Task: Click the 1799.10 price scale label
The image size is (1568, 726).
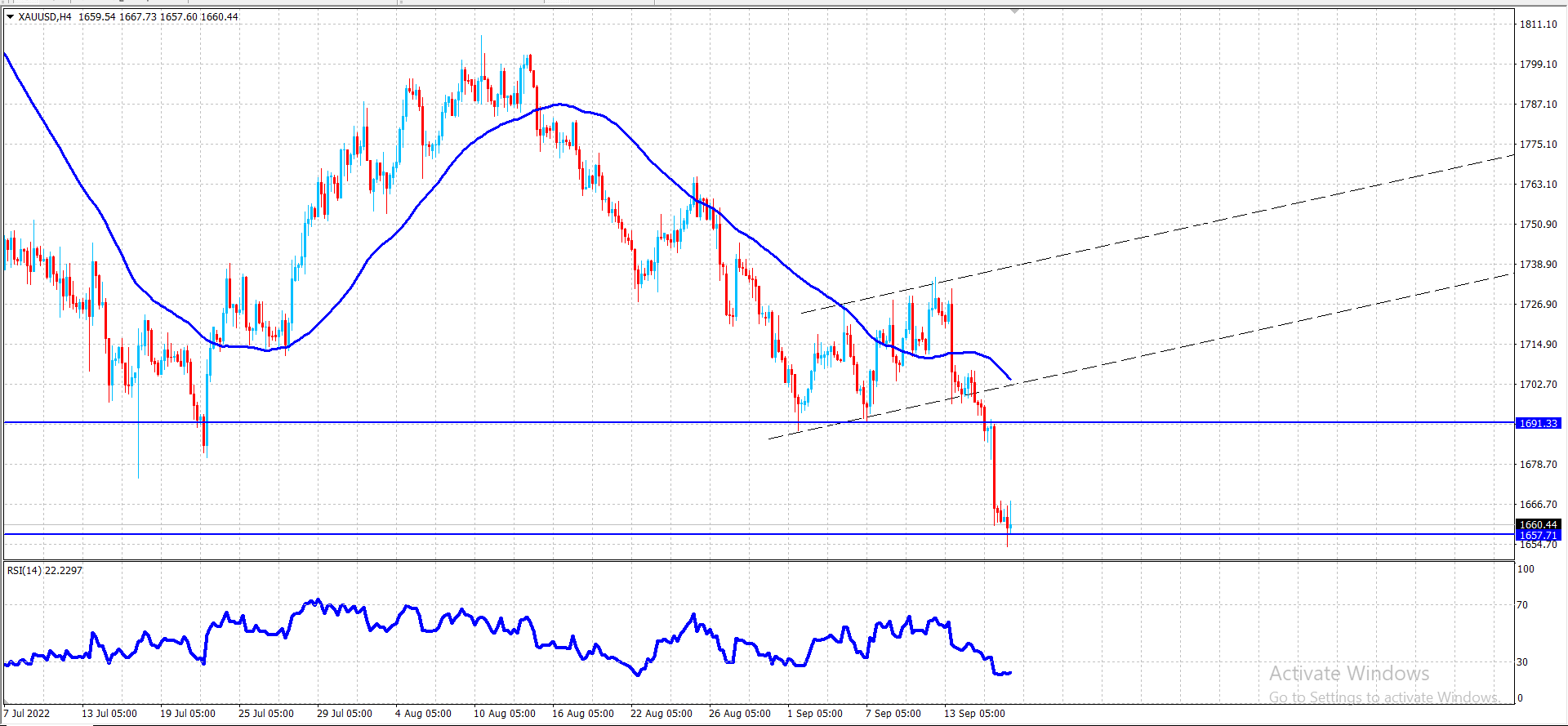Action: tap(1539, 65)
